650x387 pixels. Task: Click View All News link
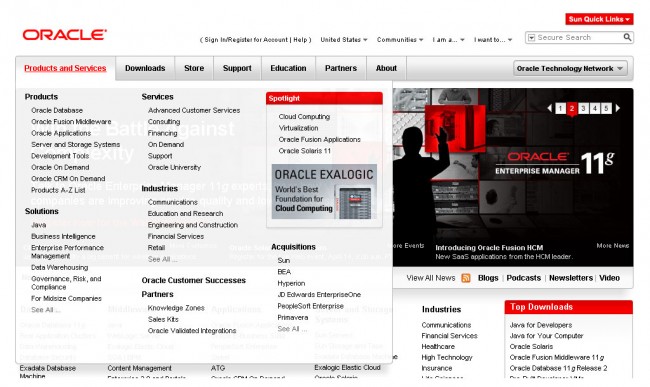click(x=431, y=278)
